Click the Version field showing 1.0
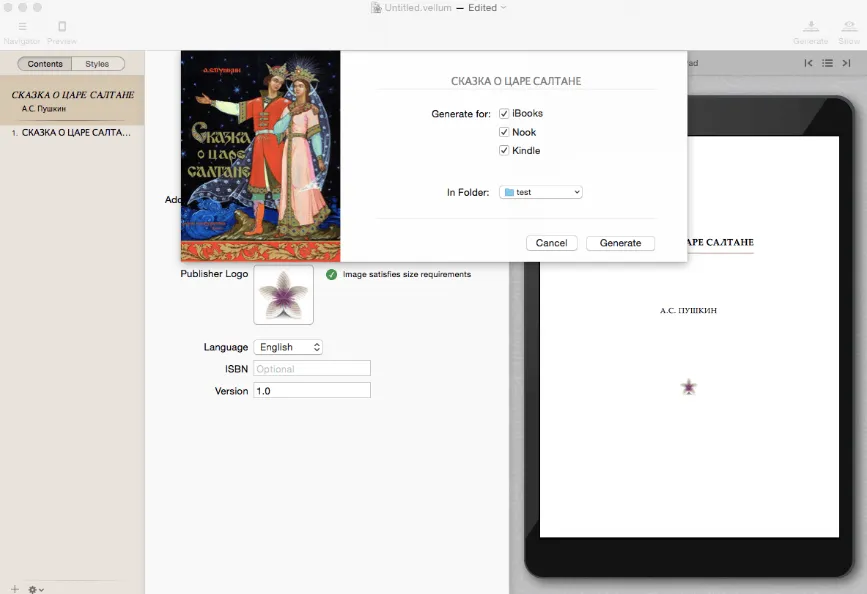 (x=312, y=390)
